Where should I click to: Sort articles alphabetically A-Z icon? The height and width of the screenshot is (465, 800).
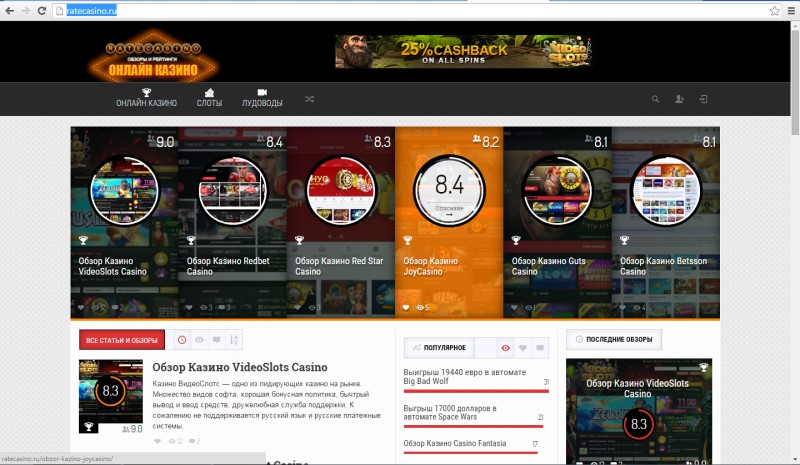coord(234,340)
